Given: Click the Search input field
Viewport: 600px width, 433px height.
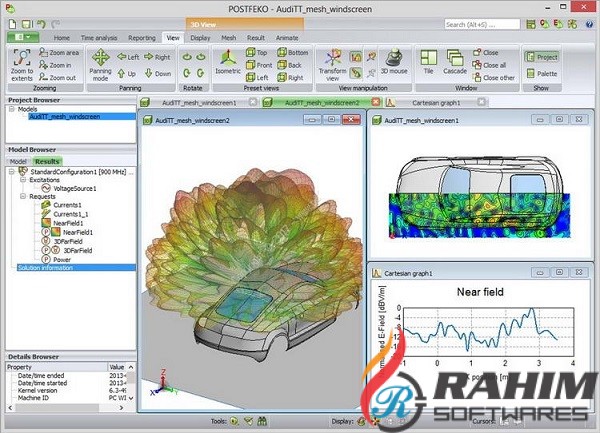Looking at the screenshot, I should [482, 24].
